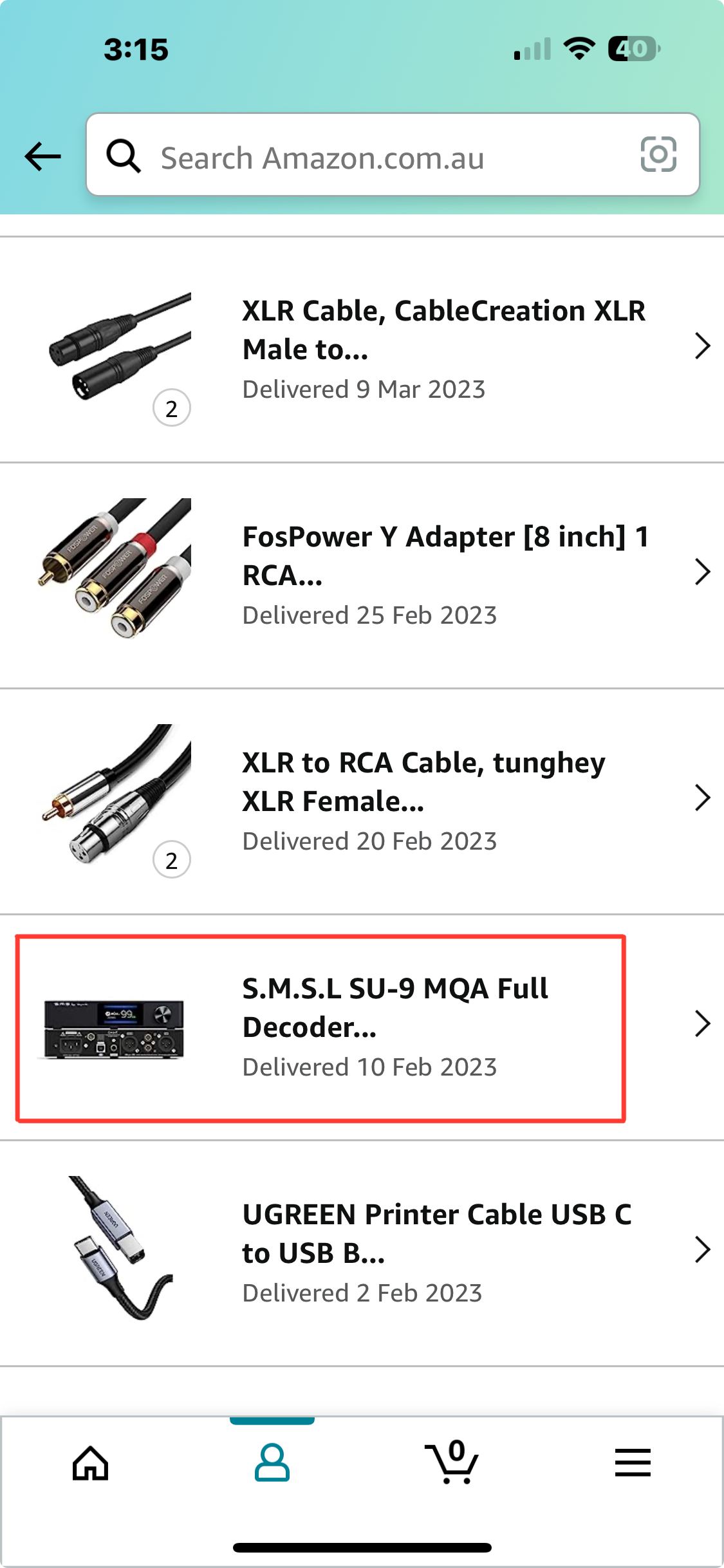724x1568 pixels.
Task: Expand XLR to RCA tunghey order chevron
Action: click(x=702, y=798)
